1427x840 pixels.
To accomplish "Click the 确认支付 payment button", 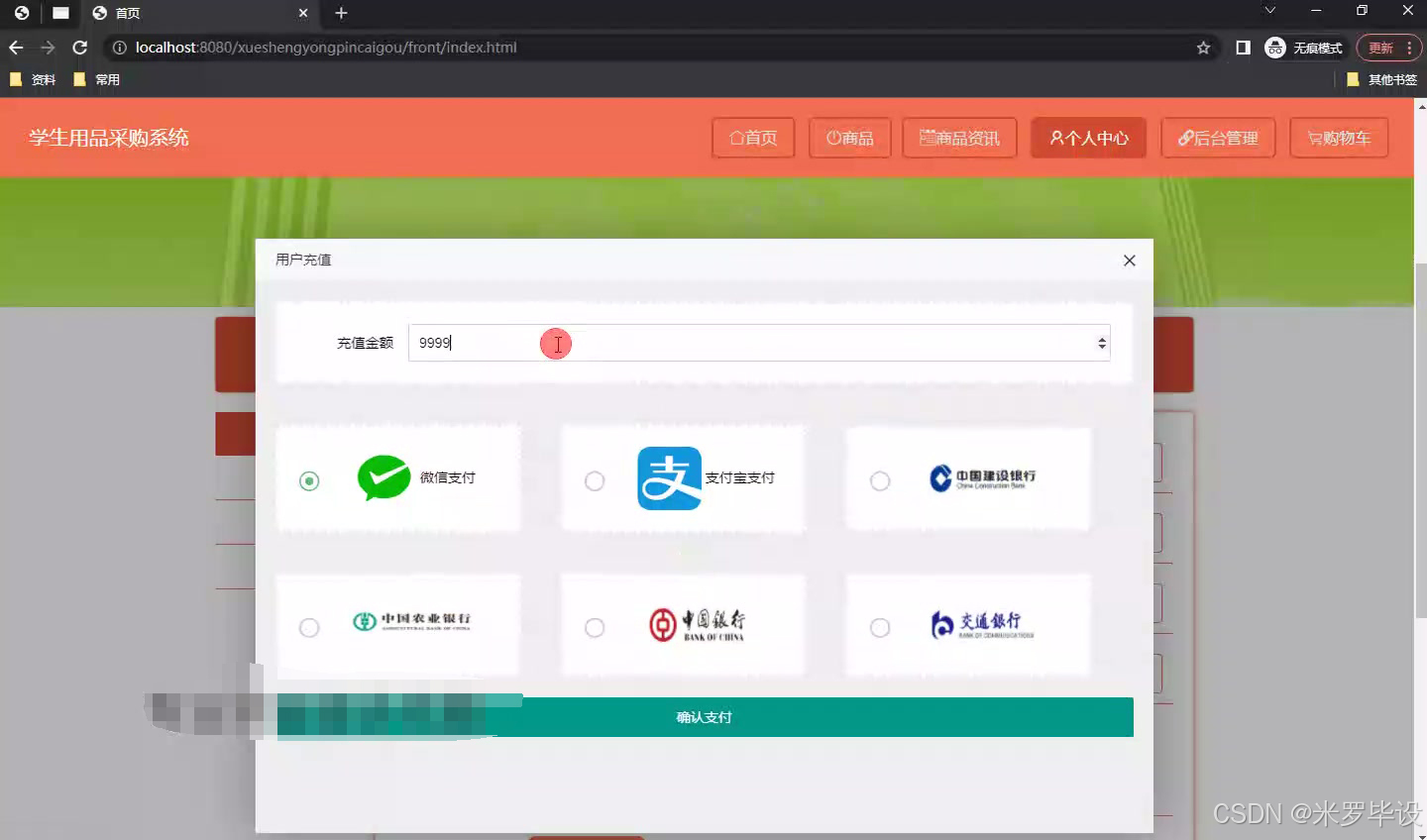I will 704,716.
